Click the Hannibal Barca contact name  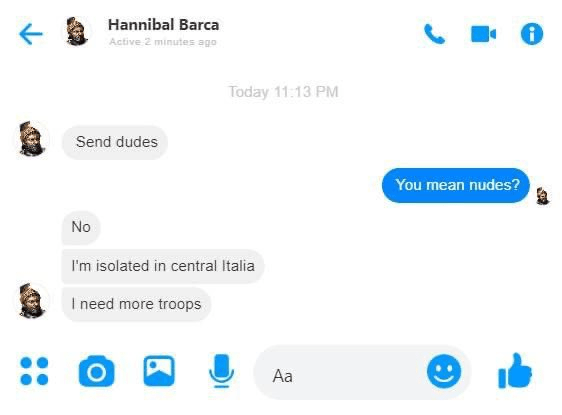[x=163, y=25]
